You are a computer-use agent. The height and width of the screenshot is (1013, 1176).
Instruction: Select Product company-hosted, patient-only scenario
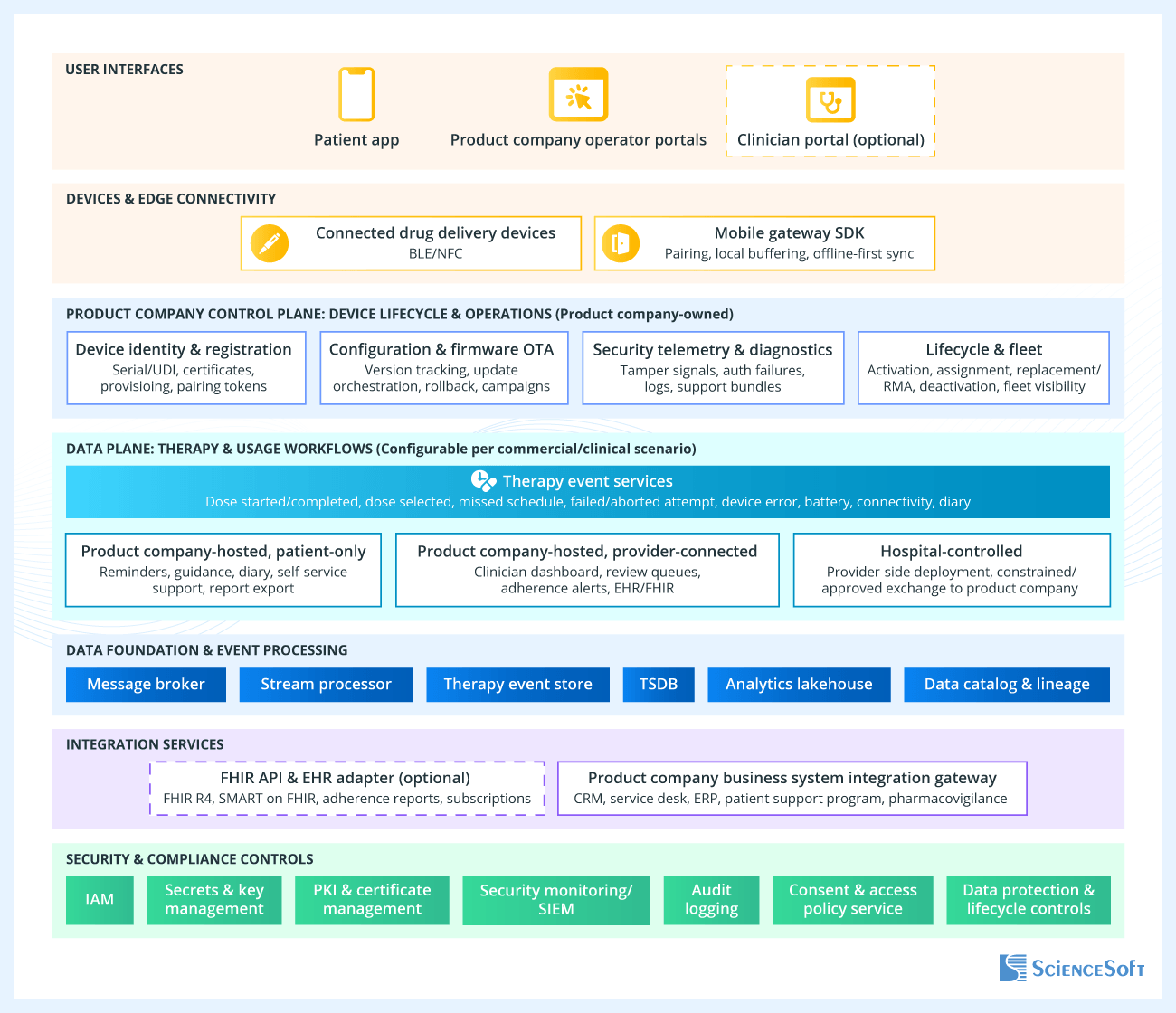(x=223, y=570)
